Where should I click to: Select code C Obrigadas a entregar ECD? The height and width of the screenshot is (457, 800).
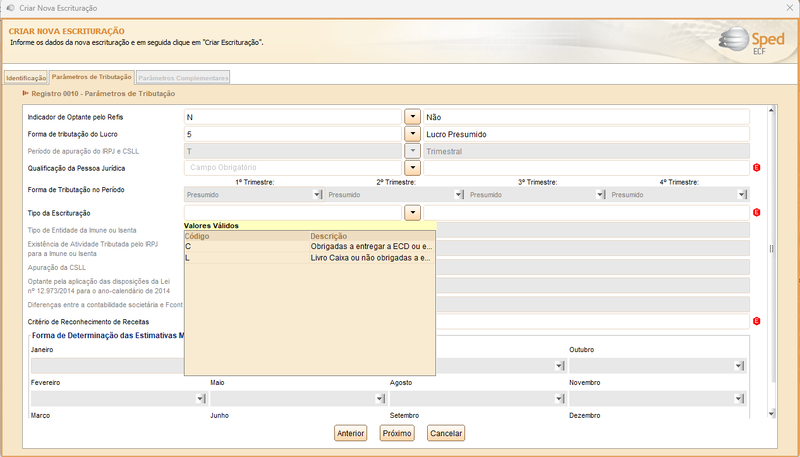310,246
